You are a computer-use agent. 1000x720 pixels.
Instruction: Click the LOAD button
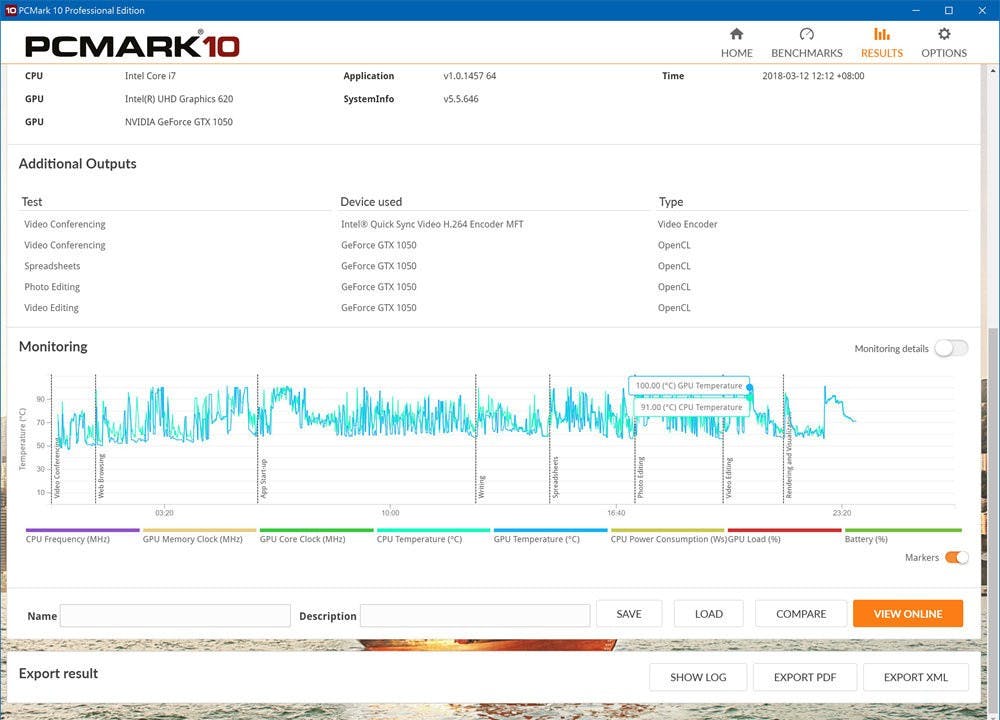coord(709,613)
